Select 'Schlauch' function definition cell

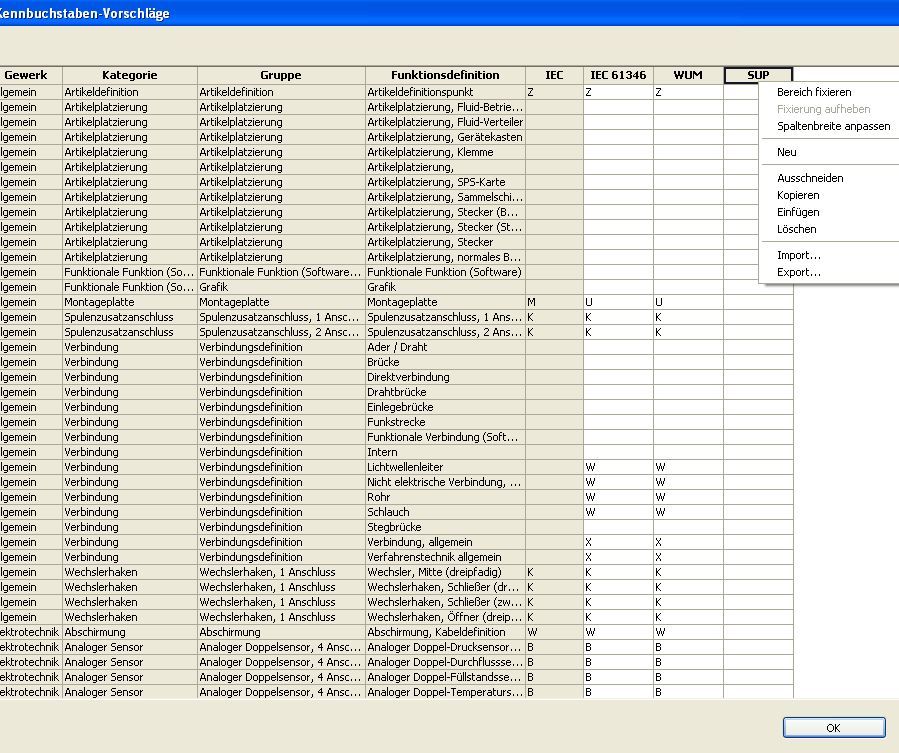click(x=445, y=512)
